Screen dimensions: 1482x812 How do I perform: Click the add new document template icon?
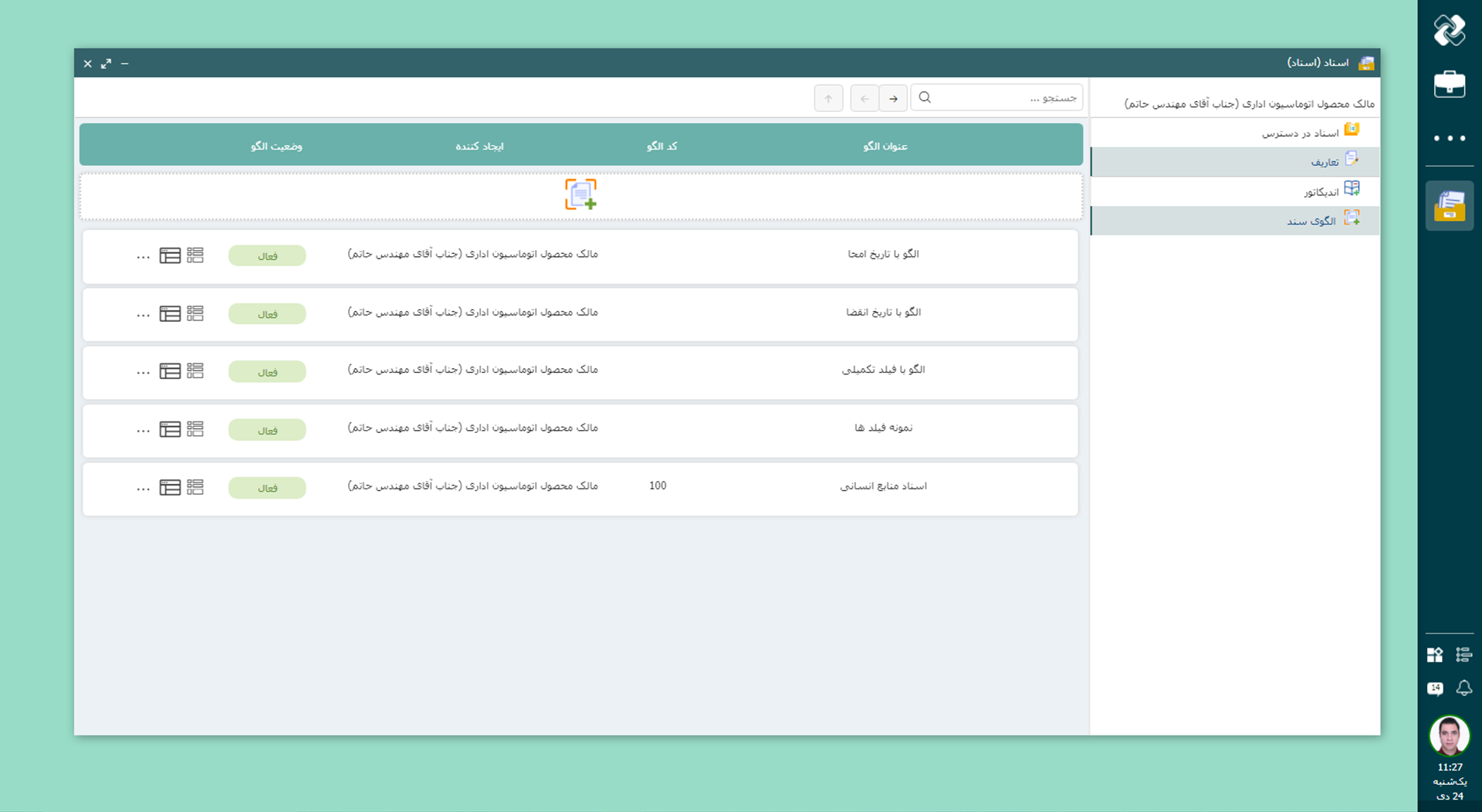[x=580, y=195]
